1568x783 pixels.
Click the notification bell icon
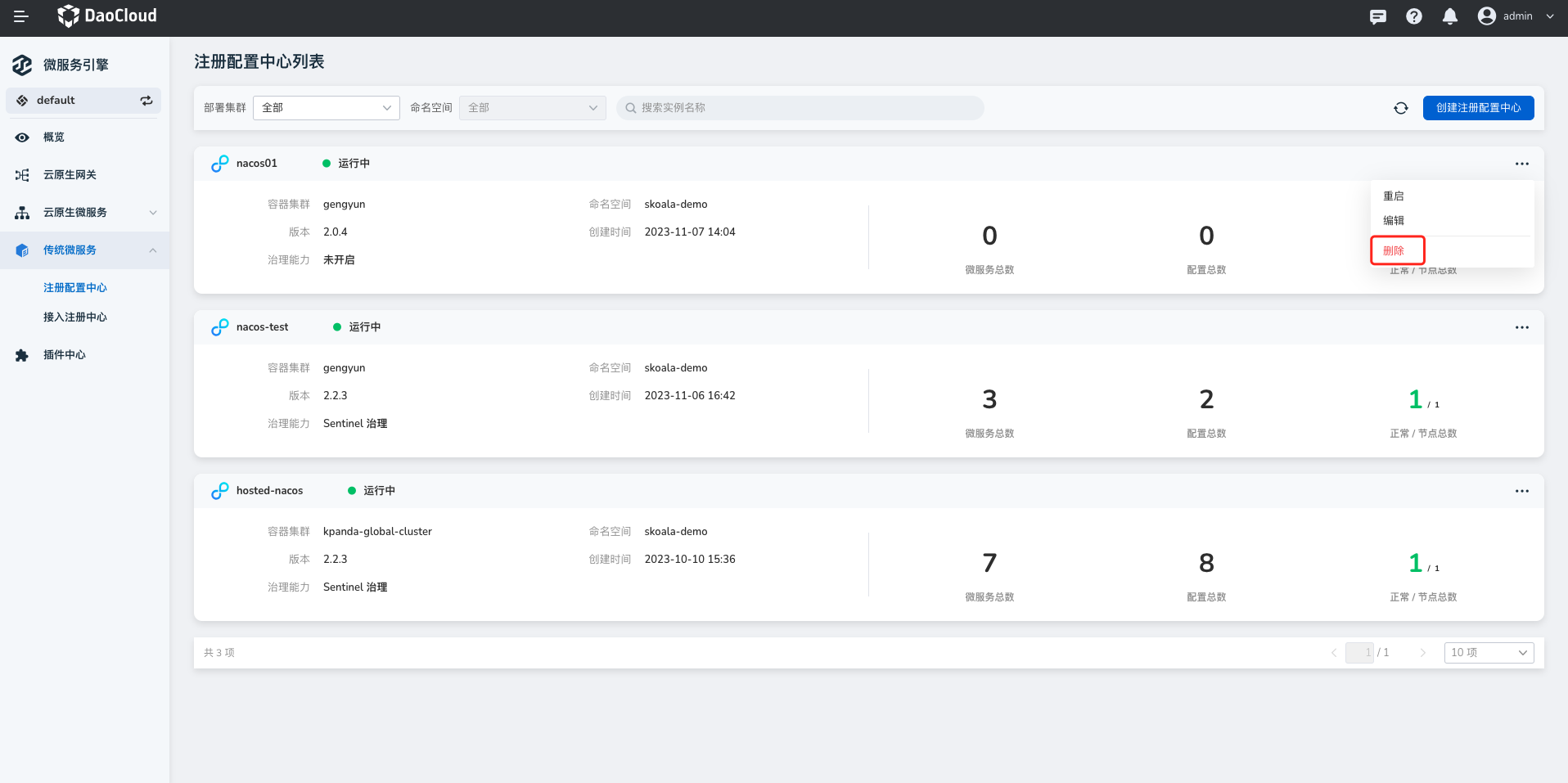tap(1450, 16)
